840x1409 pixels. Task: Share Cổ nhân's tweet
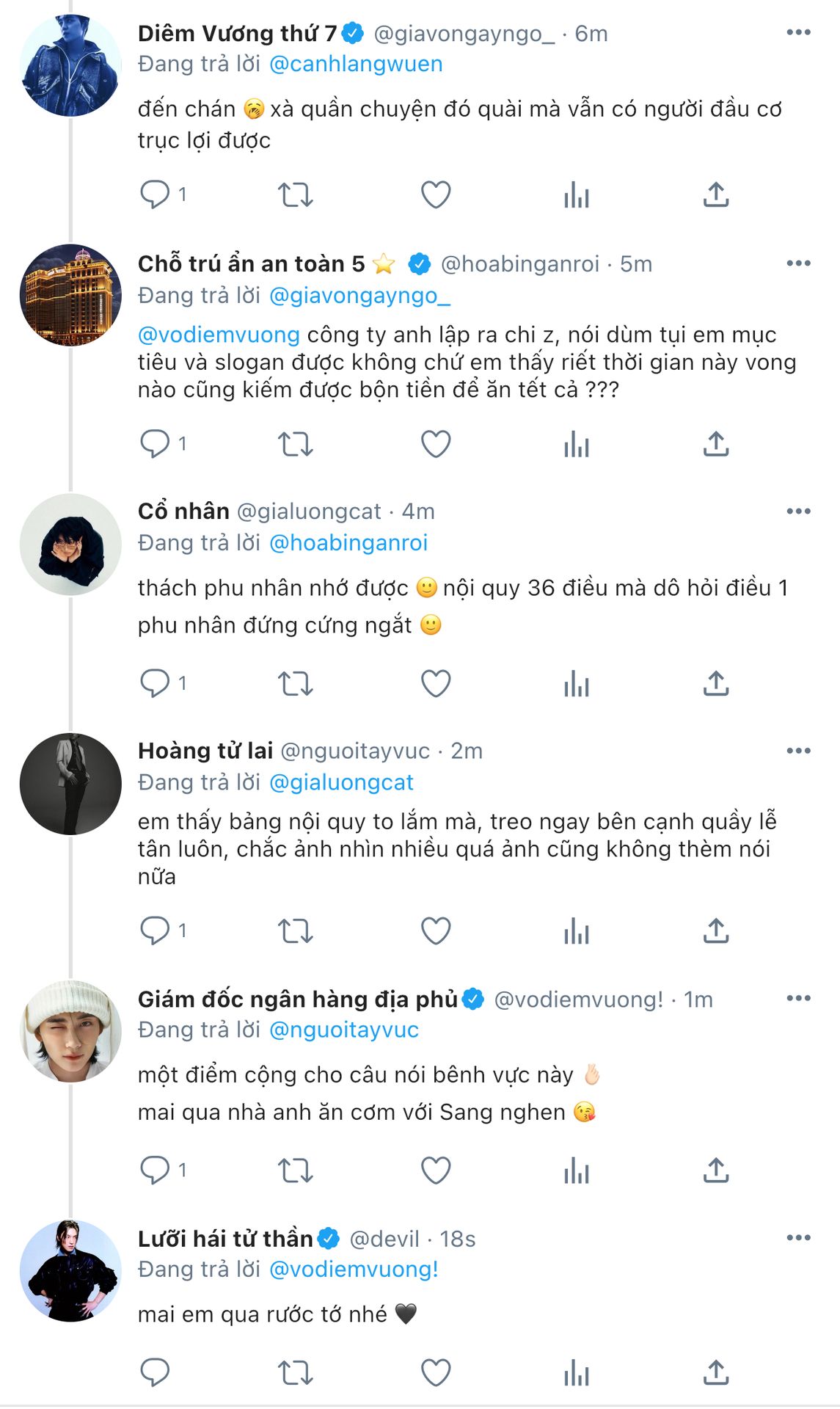click(x=715, y=684)
